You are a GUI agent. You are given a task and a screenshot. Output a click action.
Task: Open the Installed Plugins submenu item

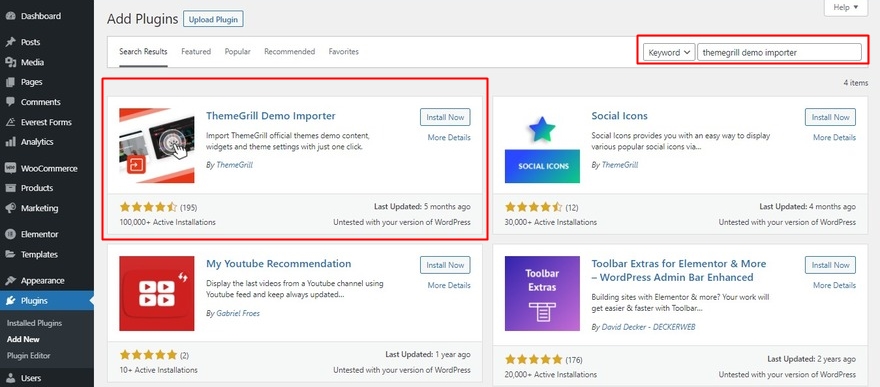click(34, 324)
